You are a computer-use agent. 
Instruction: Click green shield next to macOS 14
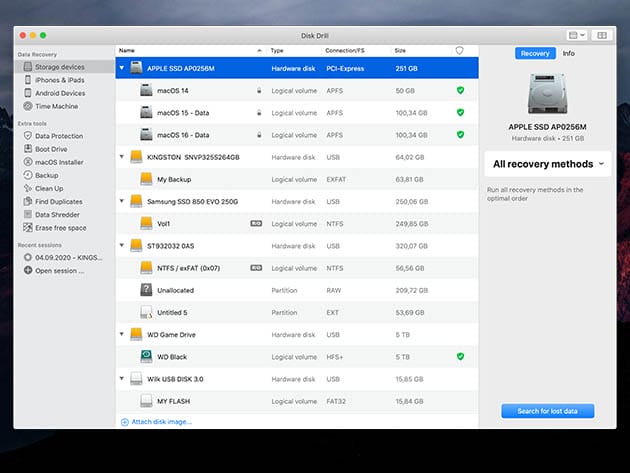tap(460, 90)
